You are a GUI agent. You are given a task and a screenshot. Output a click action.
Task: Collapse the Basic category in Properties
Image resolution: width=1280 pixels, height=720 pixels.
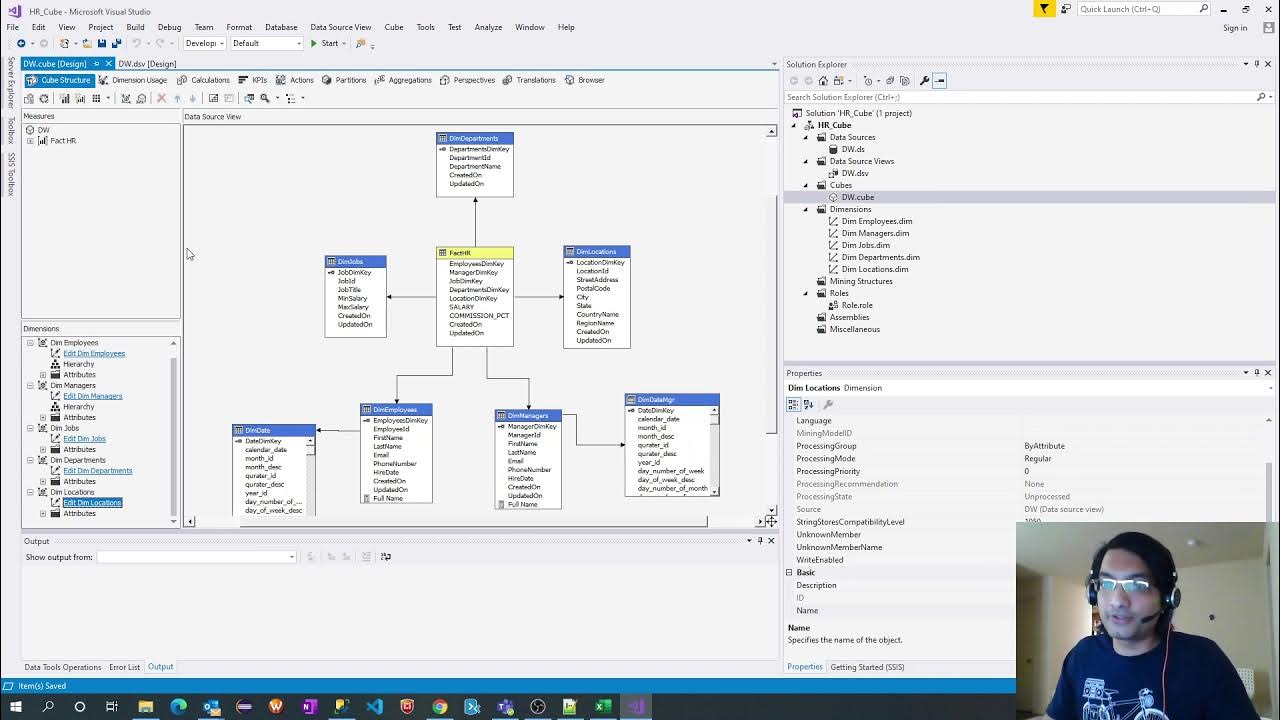789,573
